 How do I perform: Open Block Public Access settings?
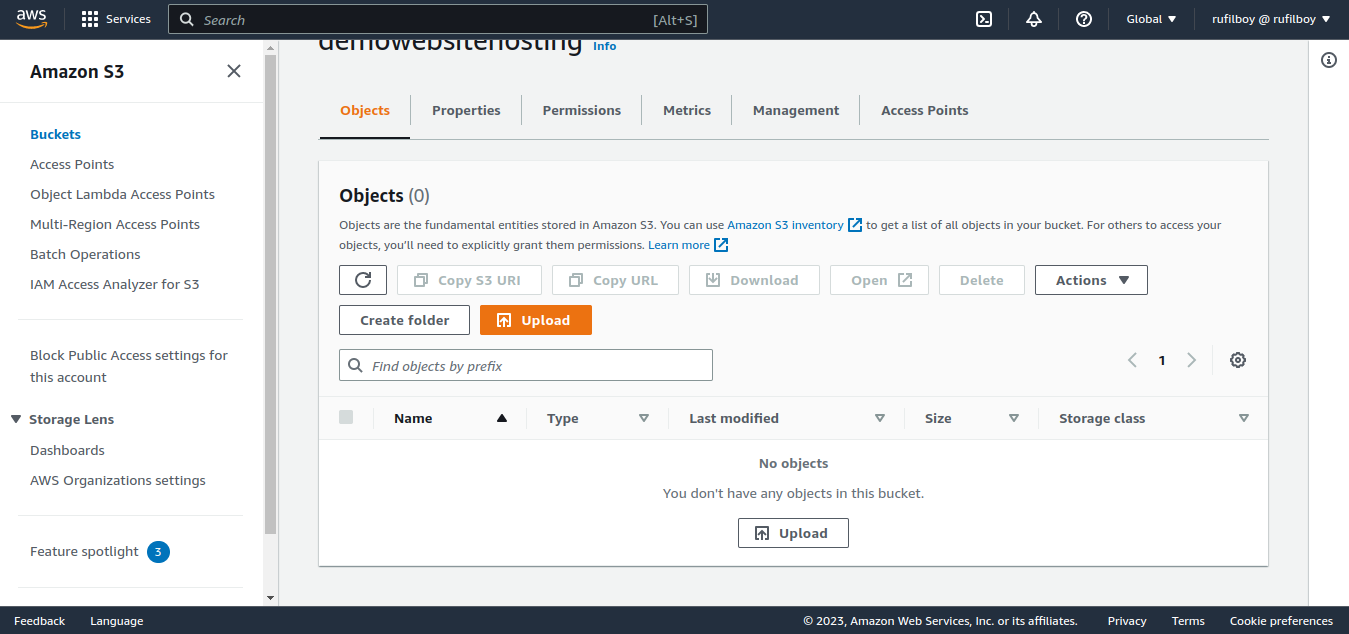coord(129,366)
